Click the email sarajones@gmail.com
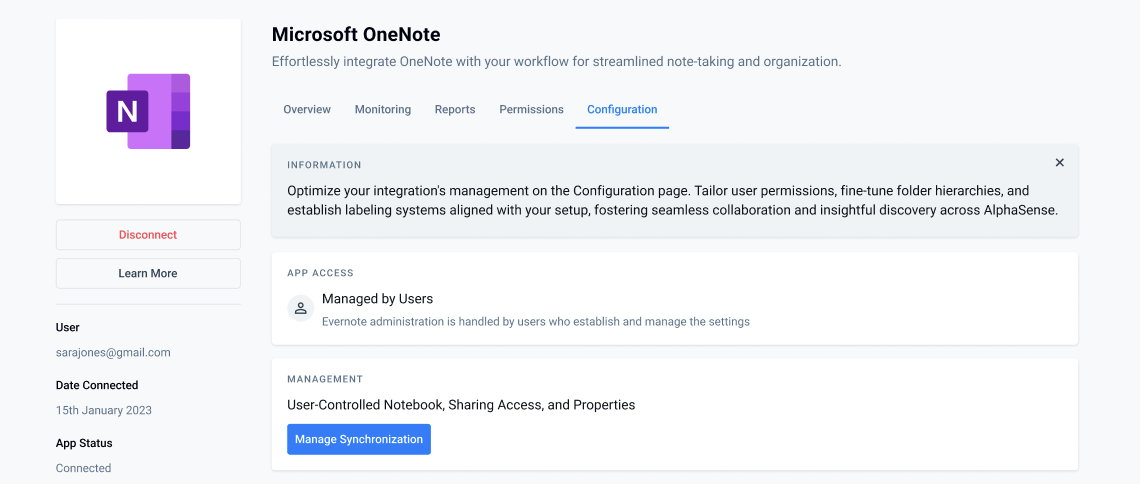 point(113,352)
